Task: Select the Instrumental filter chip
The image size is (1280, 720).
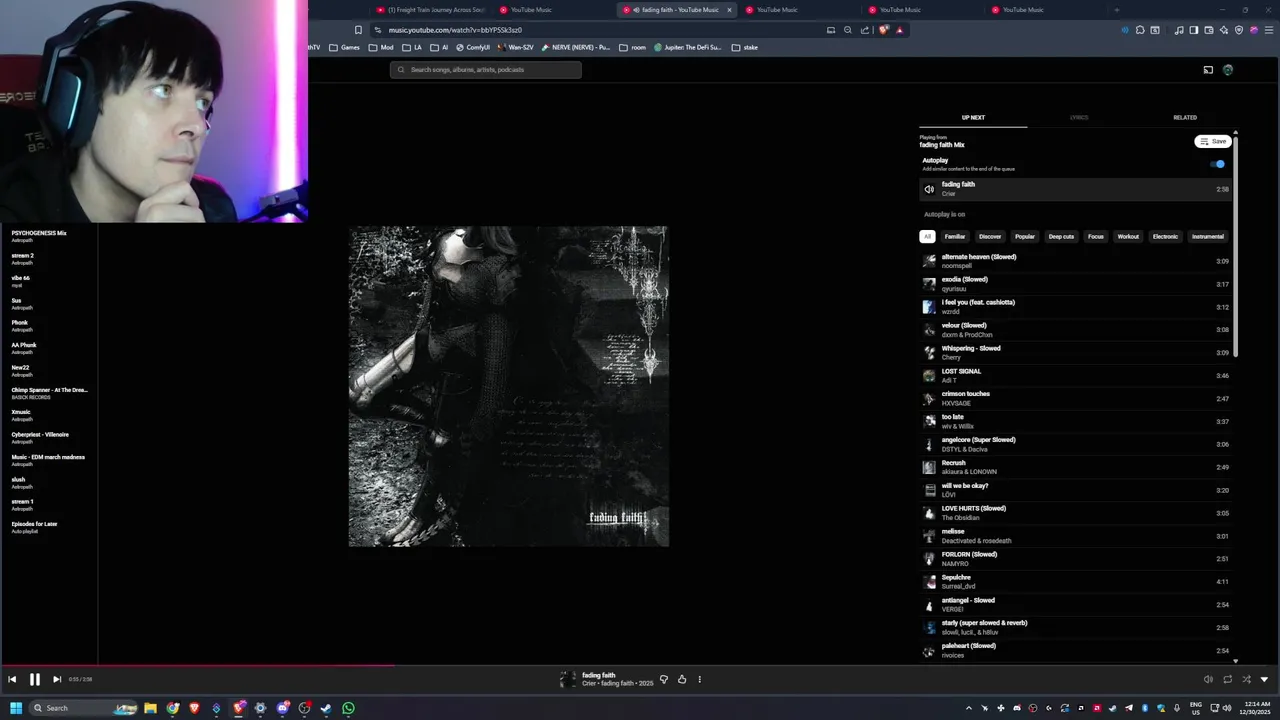Action: point(1207,237)
